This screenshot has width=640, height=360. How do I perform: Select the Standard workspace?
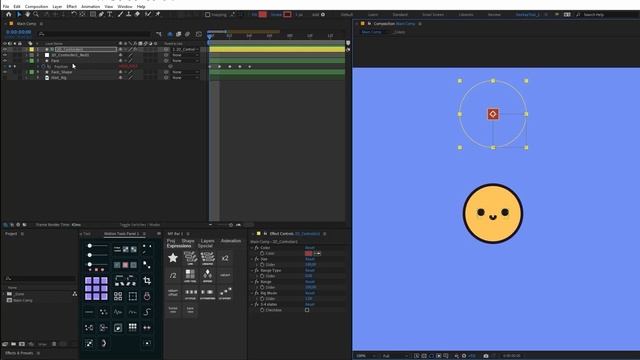[x=400, y=15]
